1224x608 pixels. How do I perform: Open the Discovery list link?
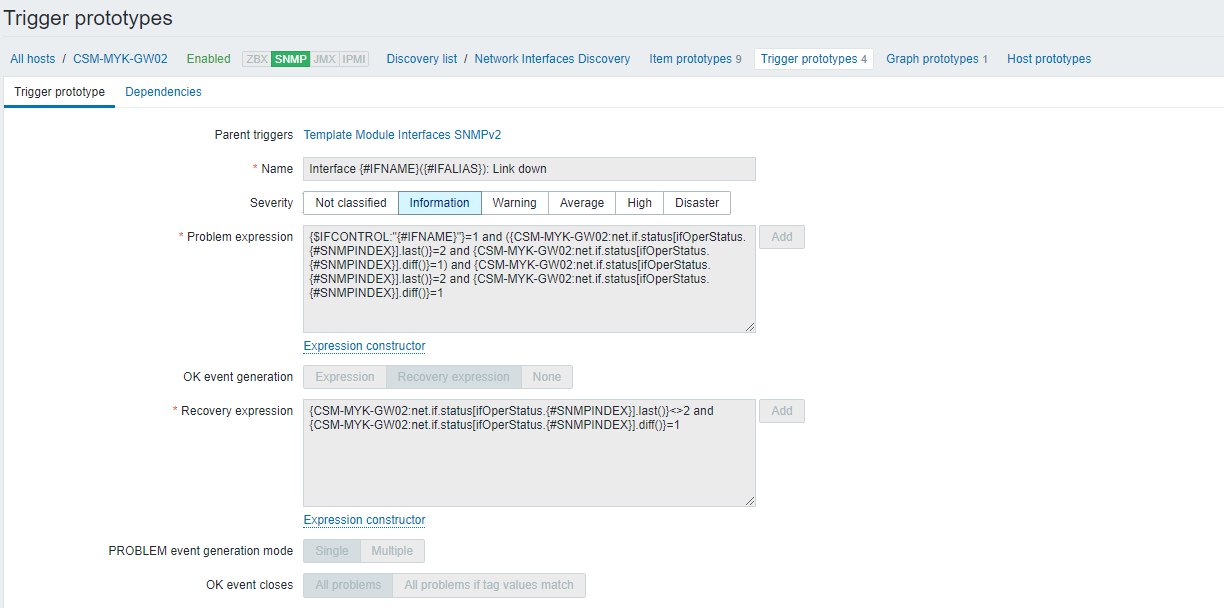point(422,59)
